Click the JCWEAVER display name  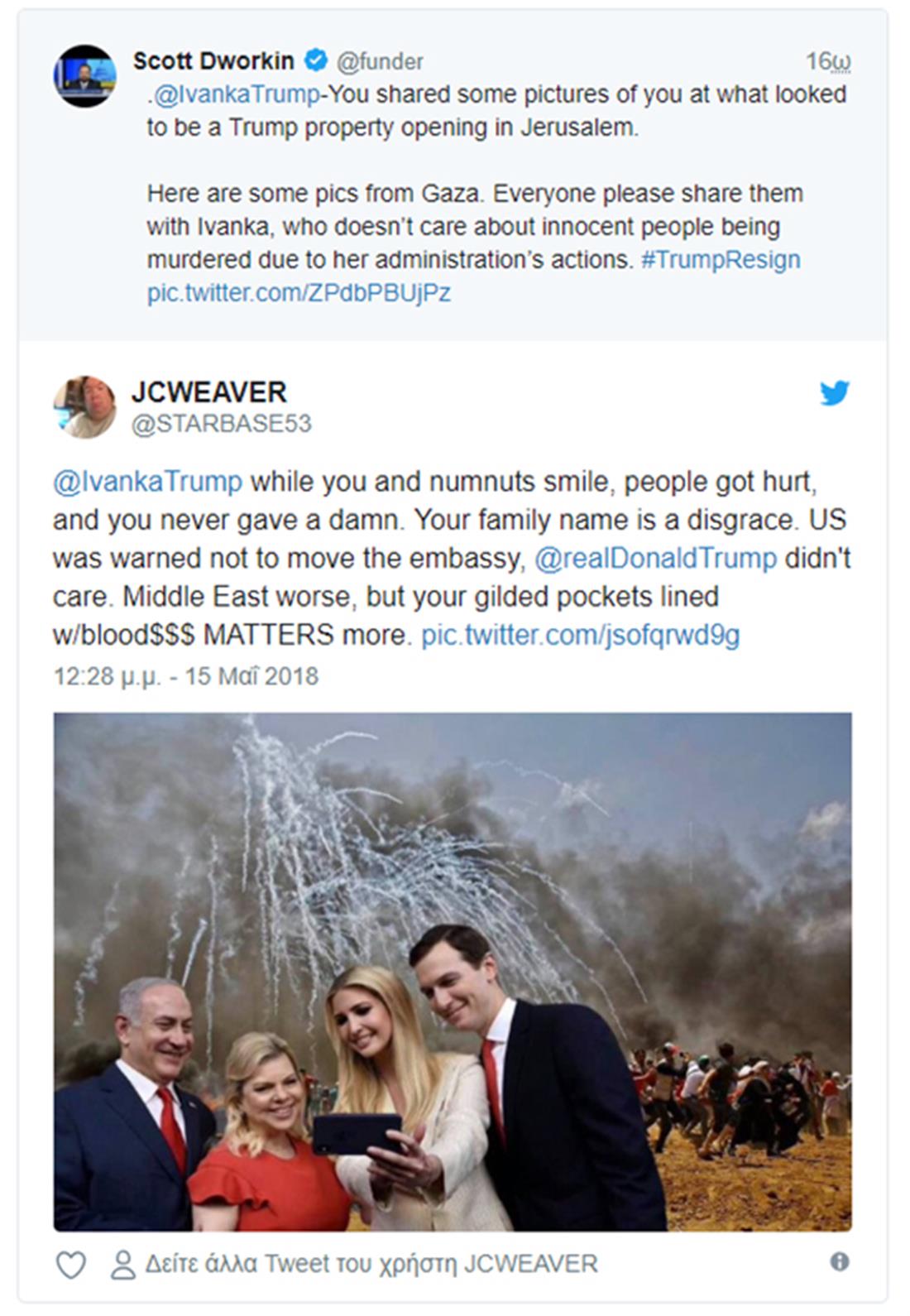click(208, 391)
